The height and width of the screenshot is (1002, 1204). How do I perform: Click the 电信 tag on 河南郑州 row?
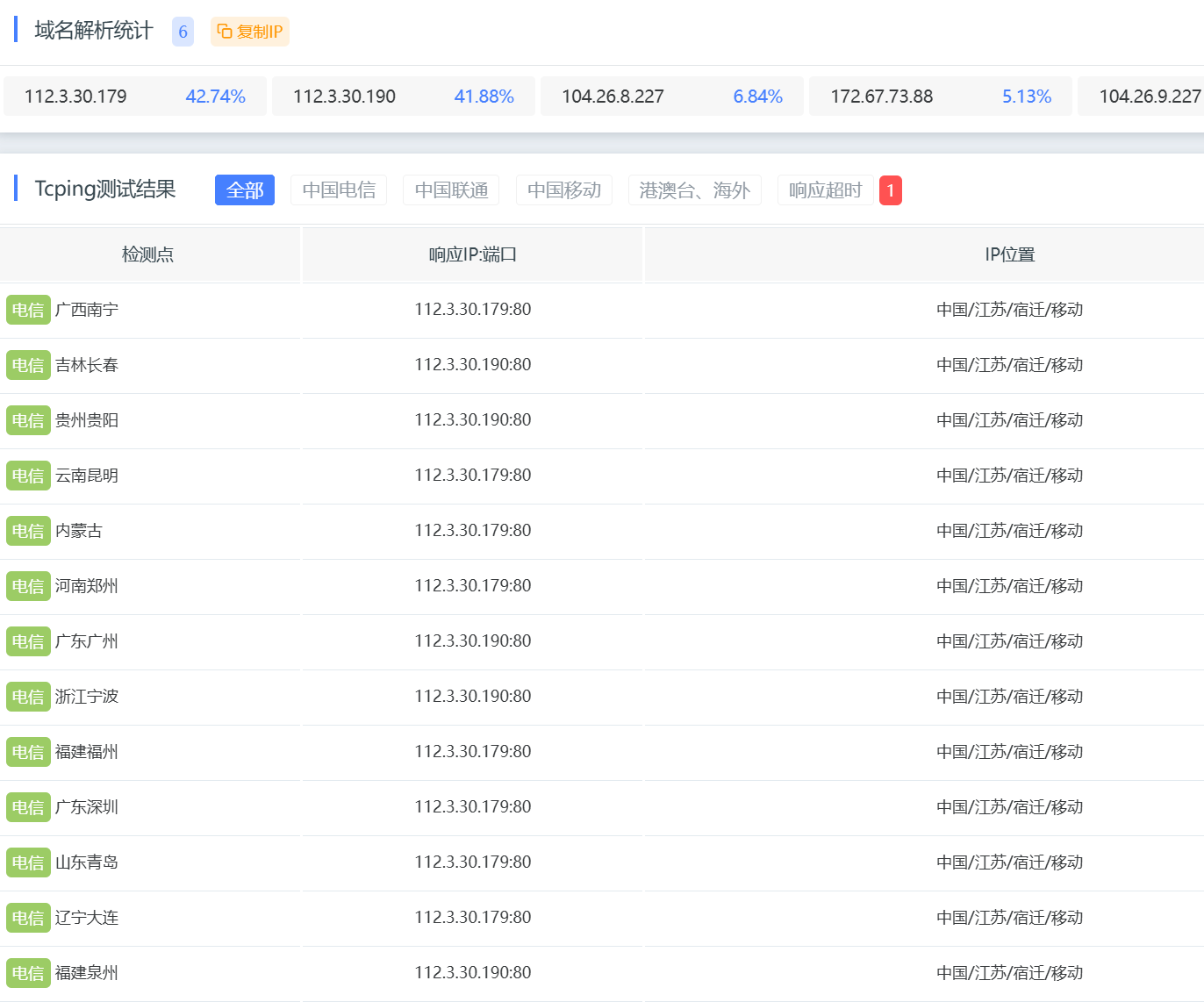point(28,586)
